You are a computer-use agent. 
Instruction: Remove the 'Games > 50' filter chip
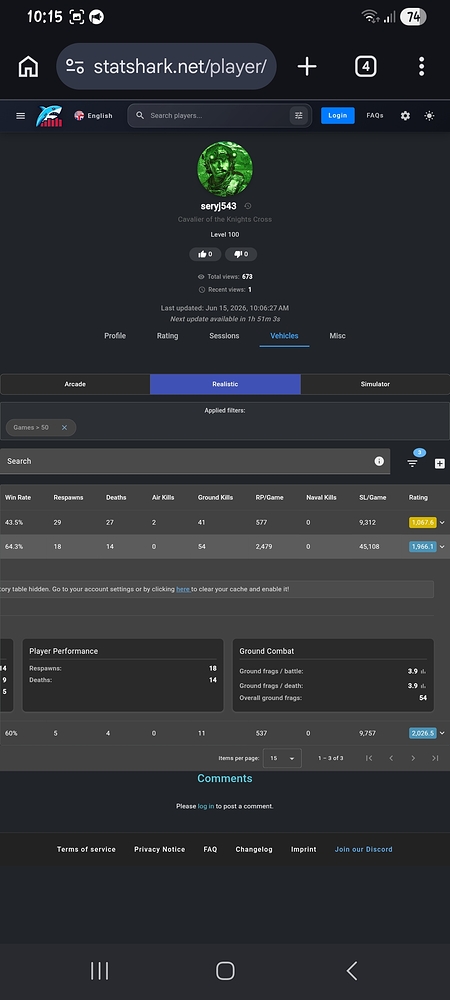(x=64, y=427)
